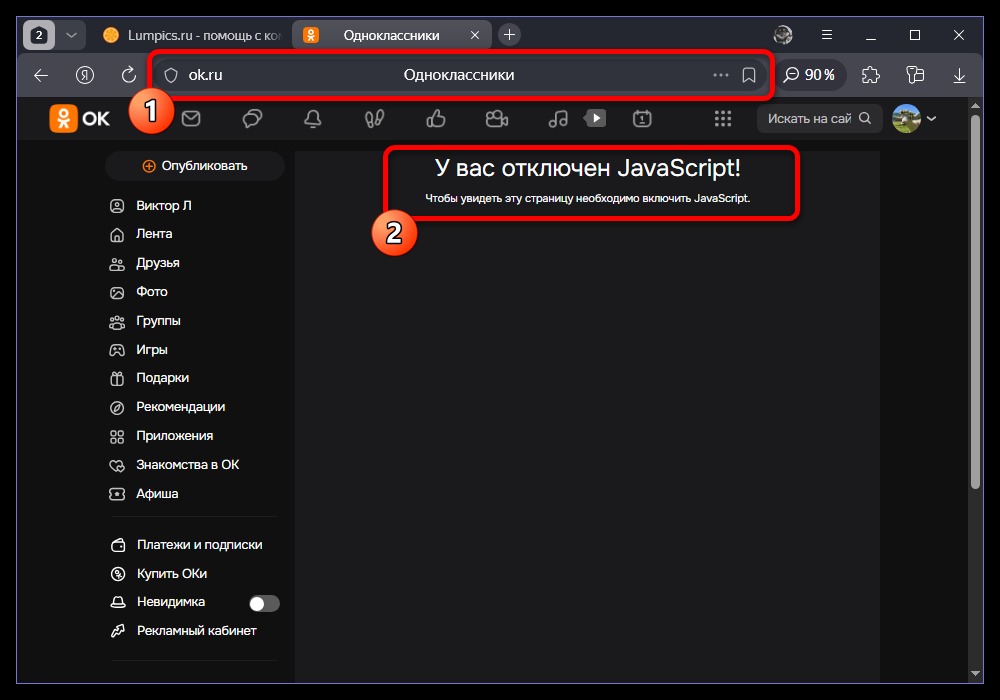Click the page vertical scrollbar thumb

click(x=974, y=301)
